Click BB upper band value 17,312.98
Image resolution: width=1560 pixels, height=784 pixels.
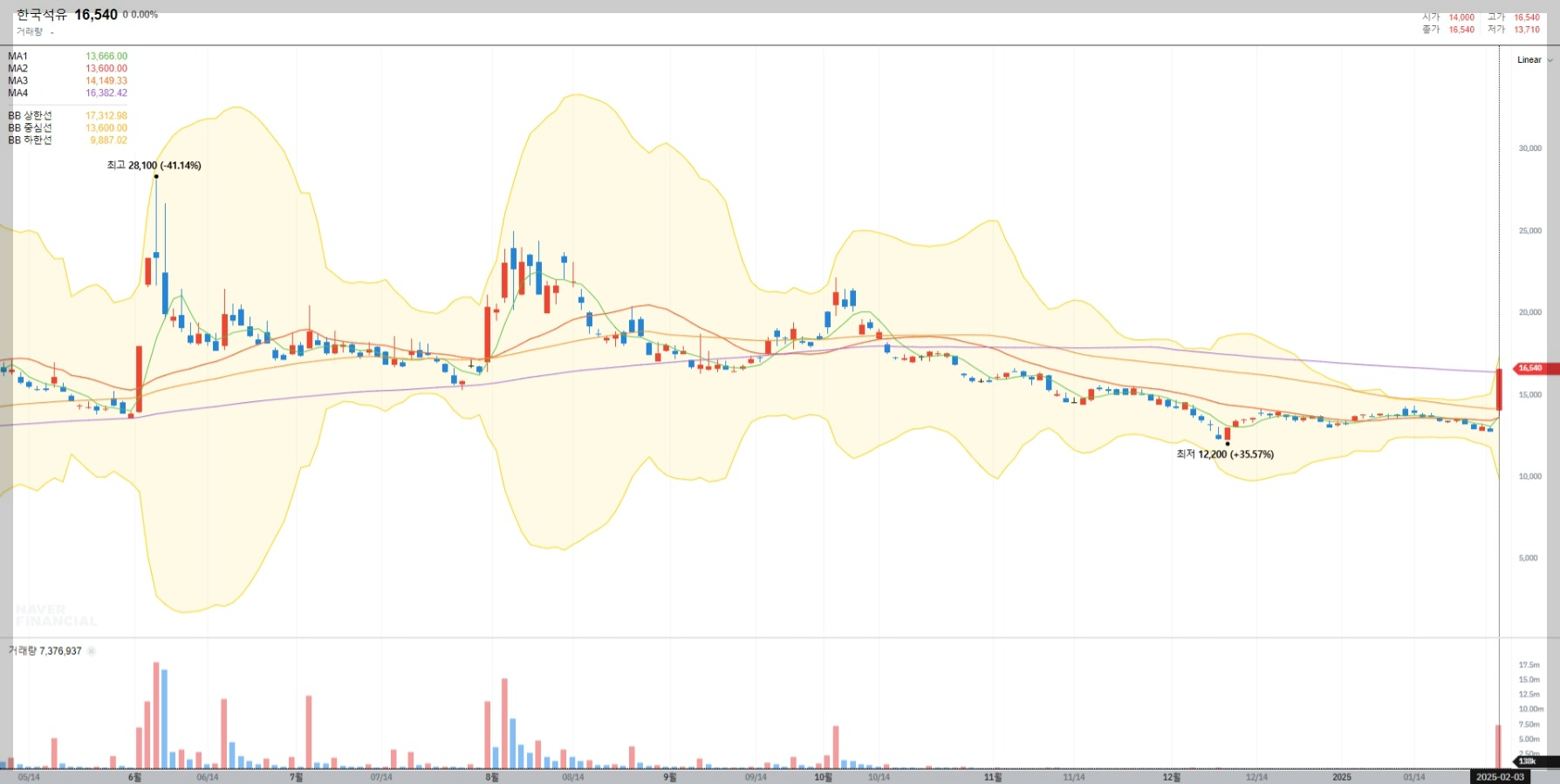pyautogui.click(x=106, y=115)
